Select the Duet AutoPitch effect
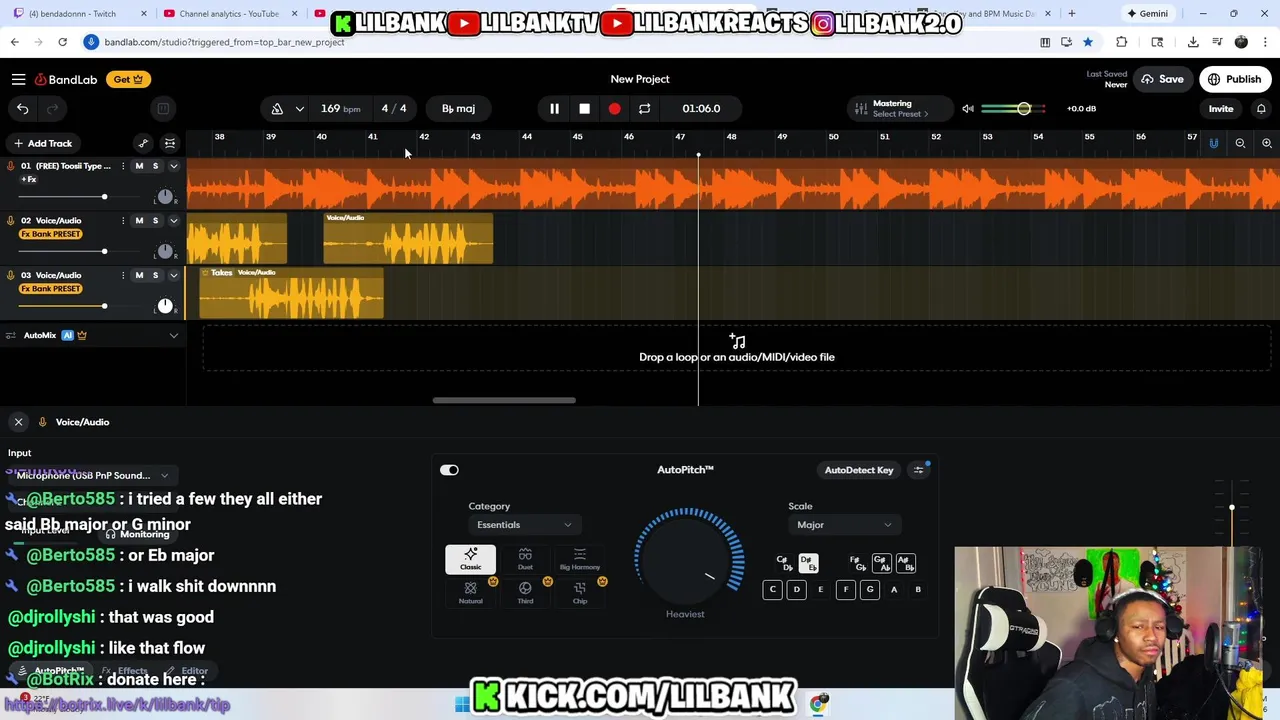This screenshot has height=720, width=1280. (525, 559)
